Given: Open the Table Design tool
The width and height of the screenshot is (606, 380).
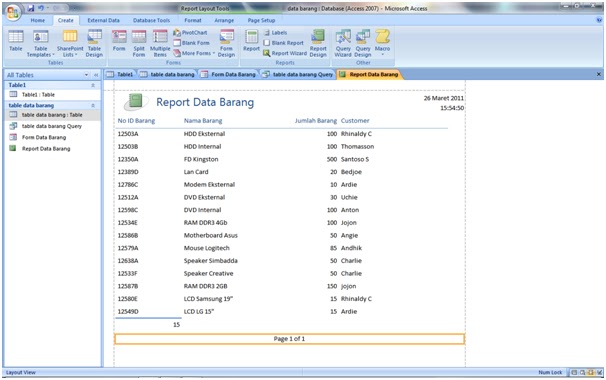Looking at the screenshot, I should 94,43.
